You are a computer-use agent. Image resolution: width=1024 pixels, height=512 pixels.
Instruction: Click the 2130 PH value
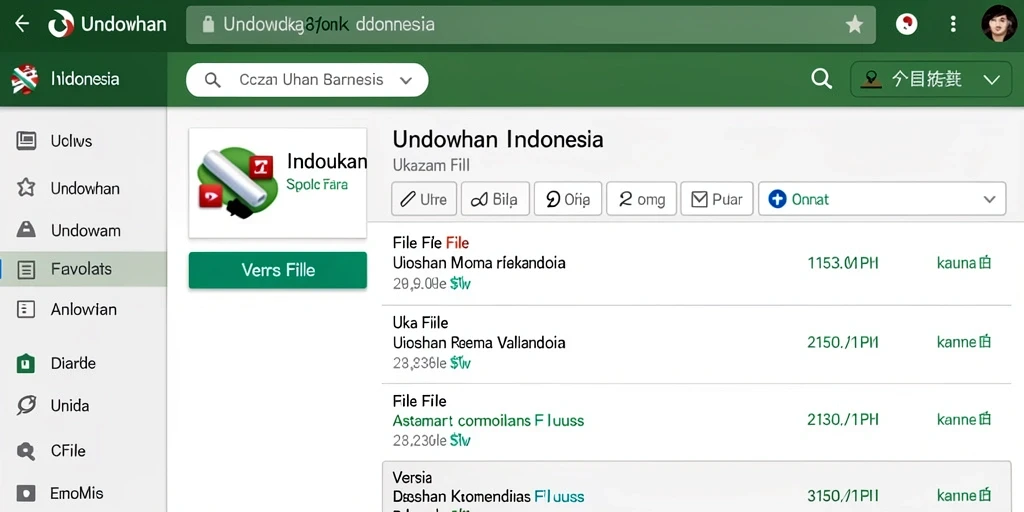click(842, 419)
